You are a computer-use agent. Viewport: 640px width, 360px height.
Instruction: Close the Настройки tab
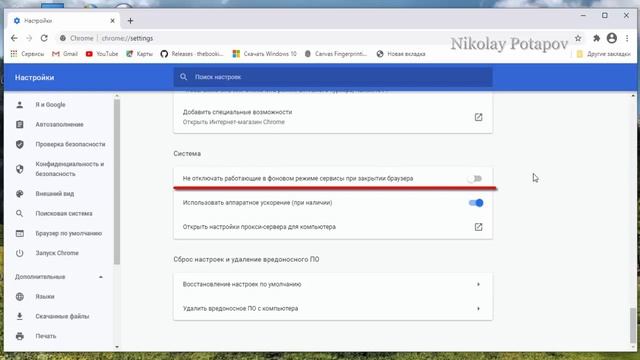(x=113, y=20)
